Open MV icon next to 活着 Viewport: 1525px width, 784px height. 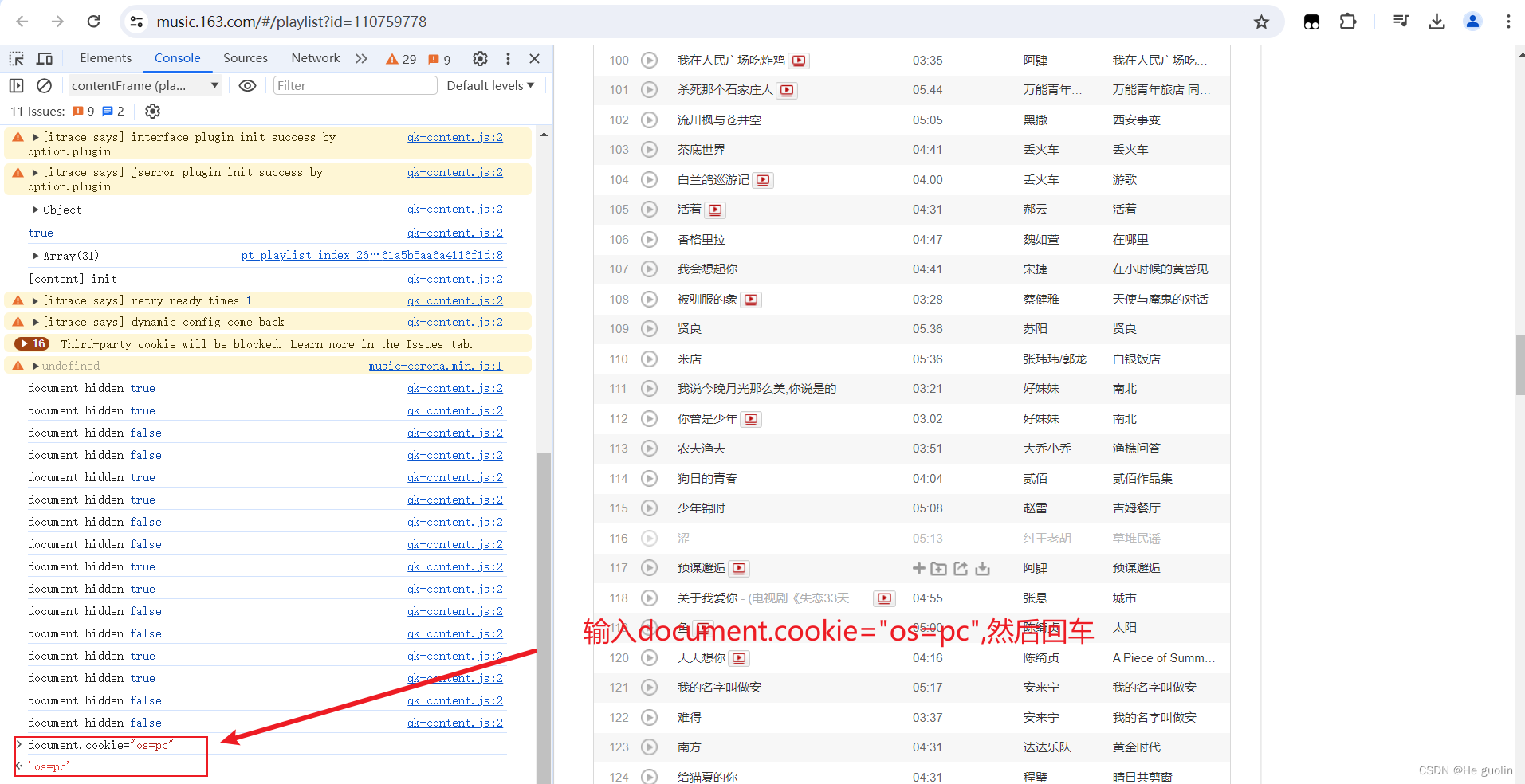[x=716, y=210]
